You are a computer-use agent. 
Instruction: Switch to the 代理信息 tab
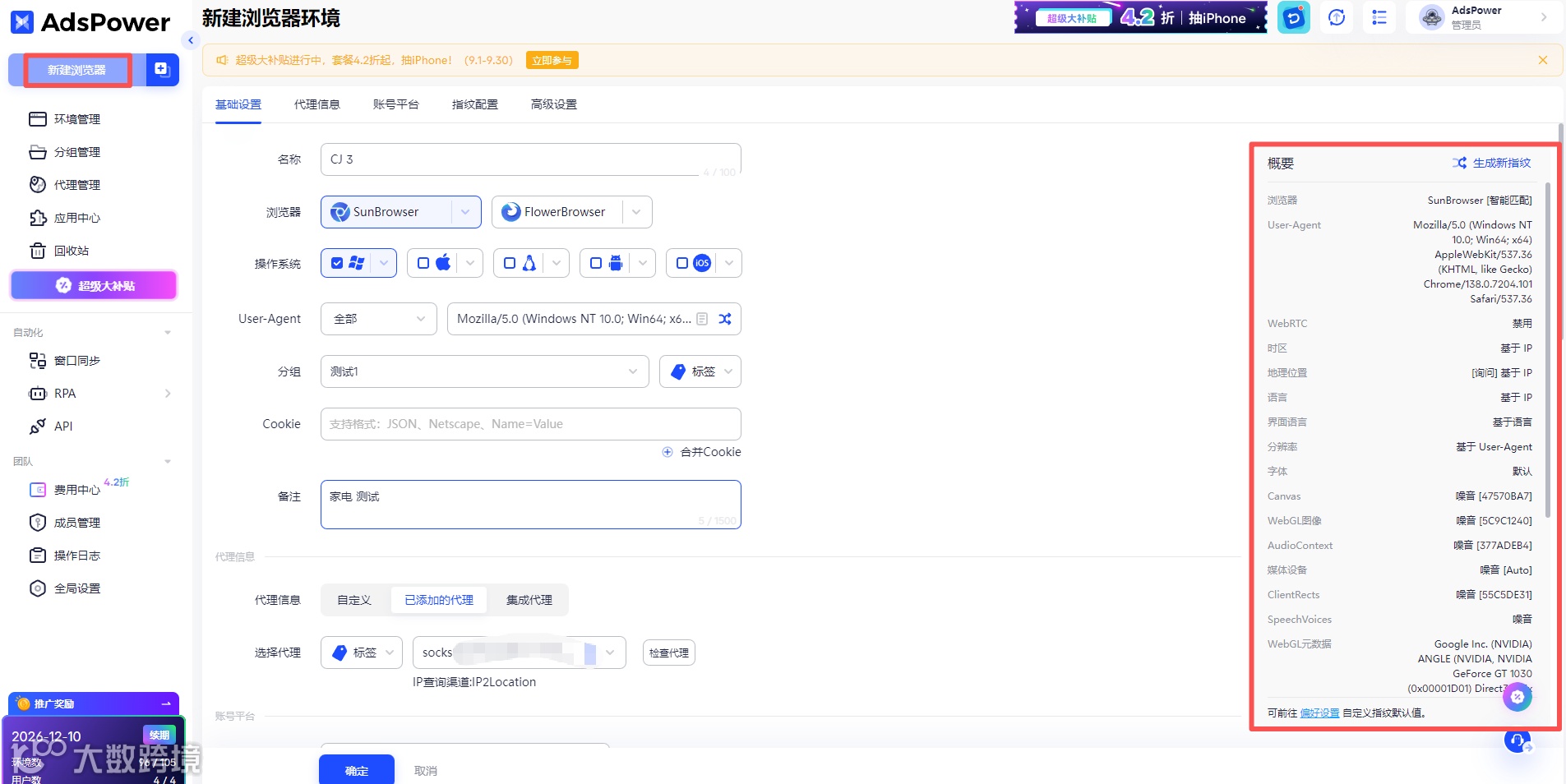pos(317,104)
